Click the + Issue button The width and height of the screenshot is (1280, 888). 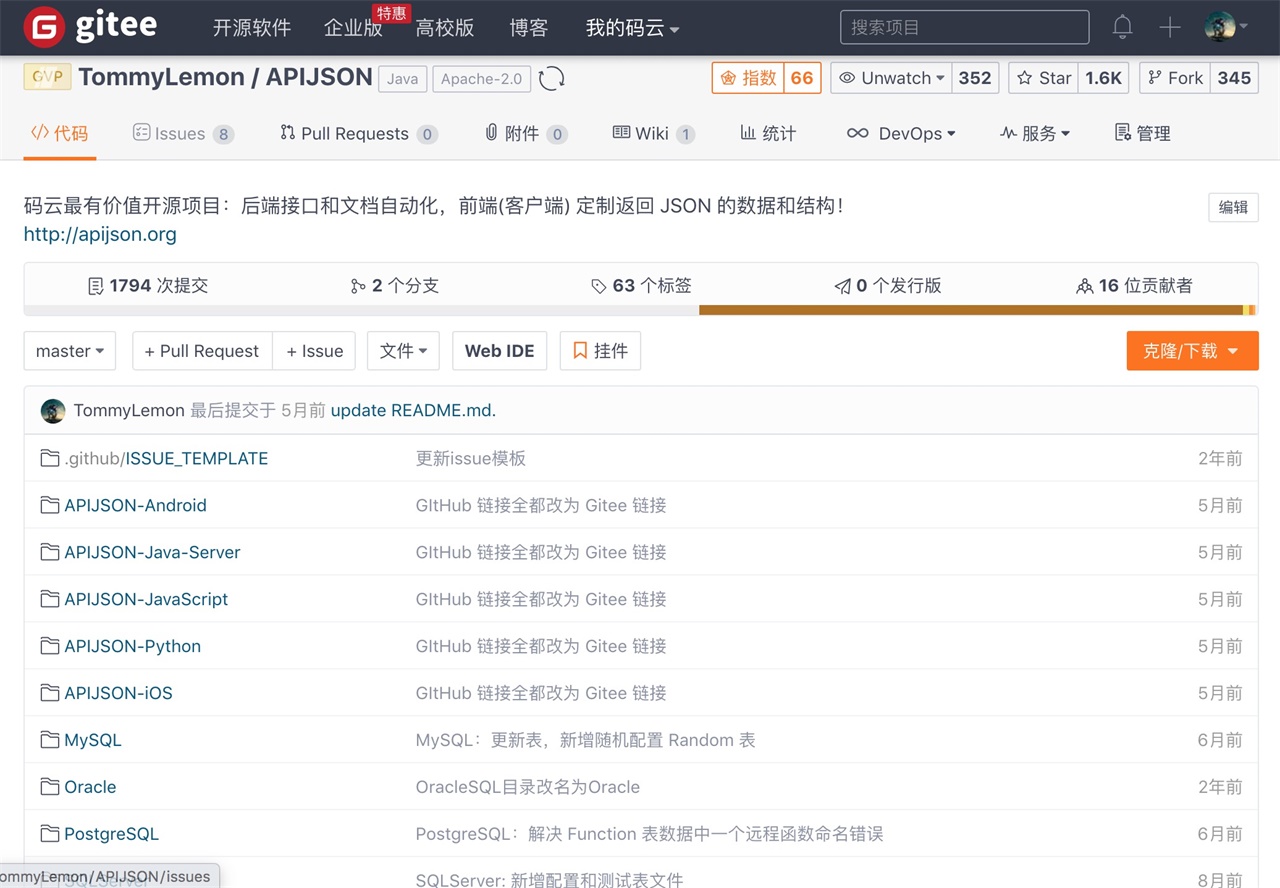click(x=314, y=351)
